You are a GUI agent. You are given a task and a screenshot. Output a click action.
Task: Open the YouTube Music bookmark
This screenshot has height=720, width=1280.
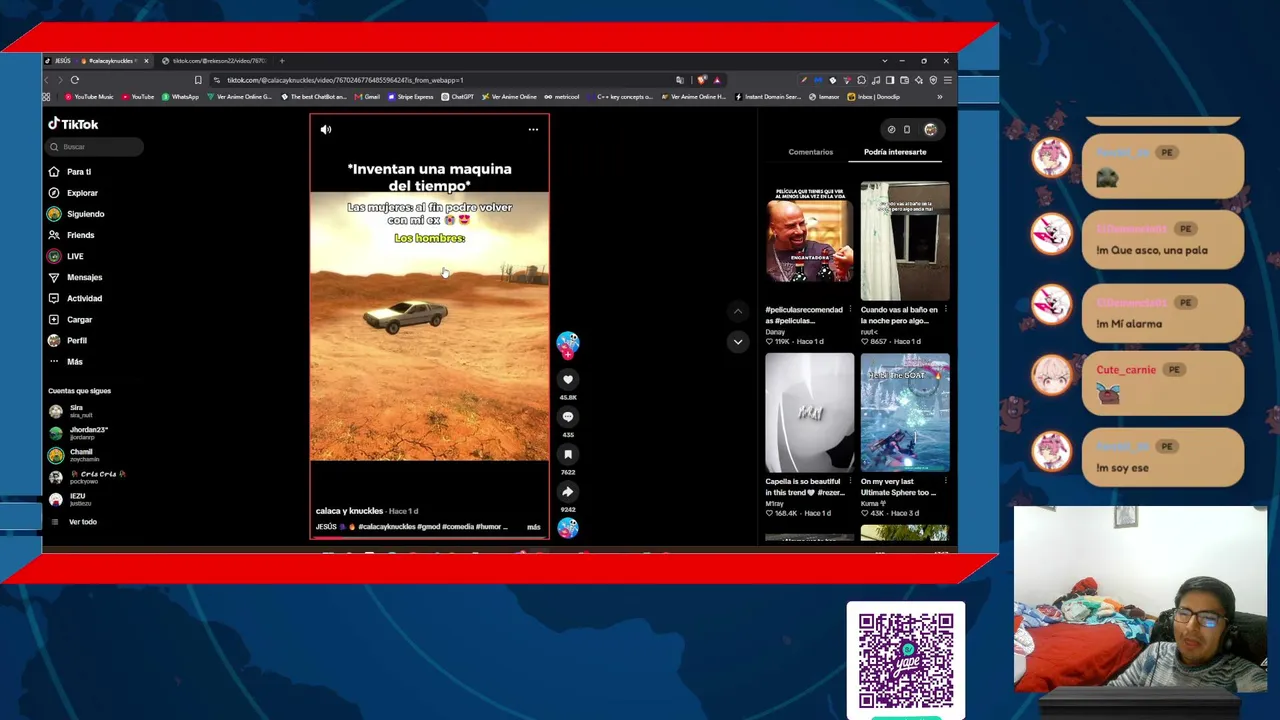pyautogui.click(x=89, y=97)
